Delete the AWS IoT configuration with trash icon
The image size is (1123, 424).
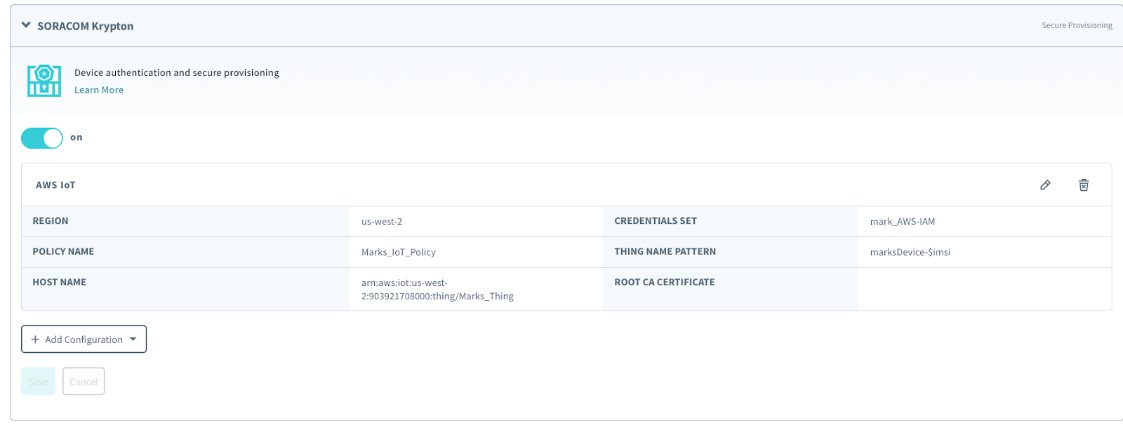(1084, 185)
